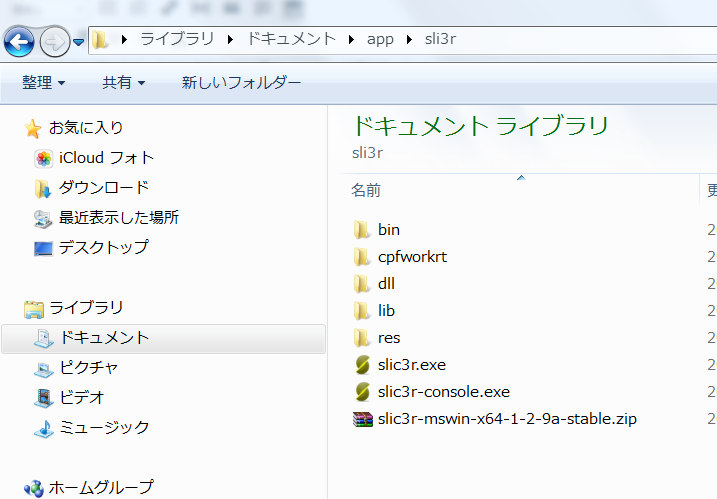
Task: Click the ライブラリ icon in the sidebar
Action: [34, 309]
